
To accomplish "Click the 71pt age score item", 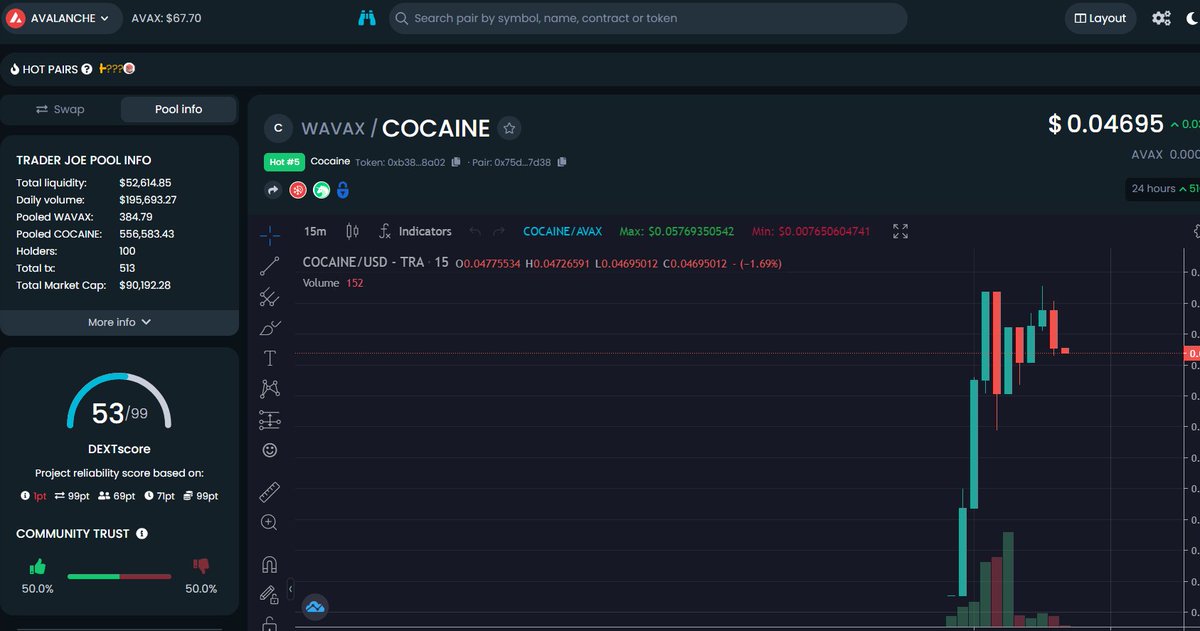I will [160, 496].
